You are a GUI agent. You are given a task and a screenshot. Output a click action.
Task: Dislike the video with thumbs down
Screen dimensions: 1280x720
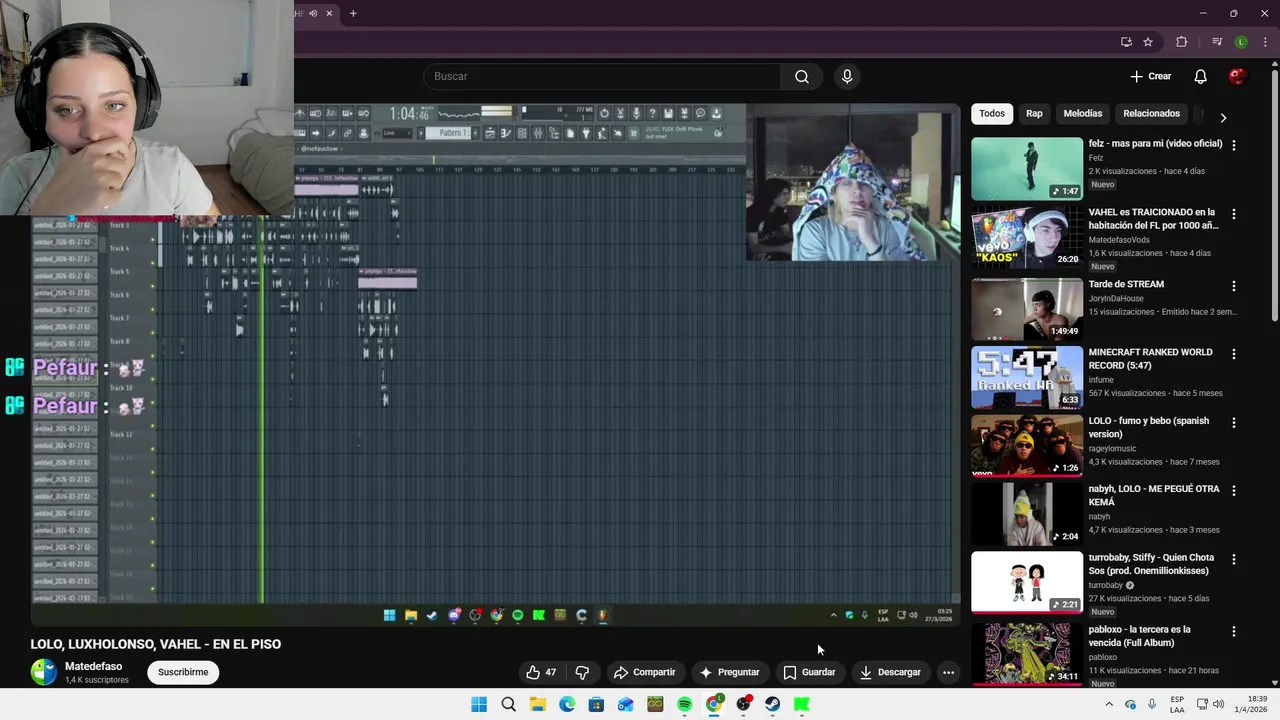coord(582,672)
